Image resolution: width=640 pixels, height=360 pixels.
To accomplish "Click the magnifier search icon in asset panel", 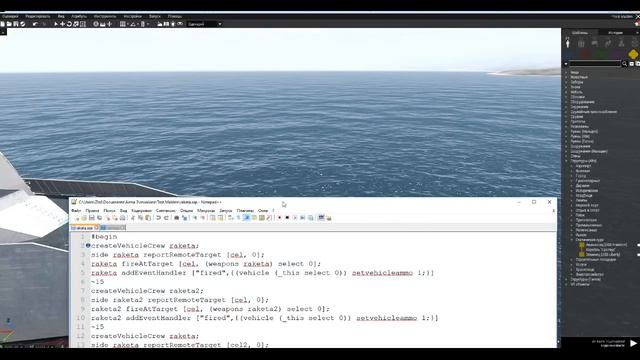I will pos(624,64).
